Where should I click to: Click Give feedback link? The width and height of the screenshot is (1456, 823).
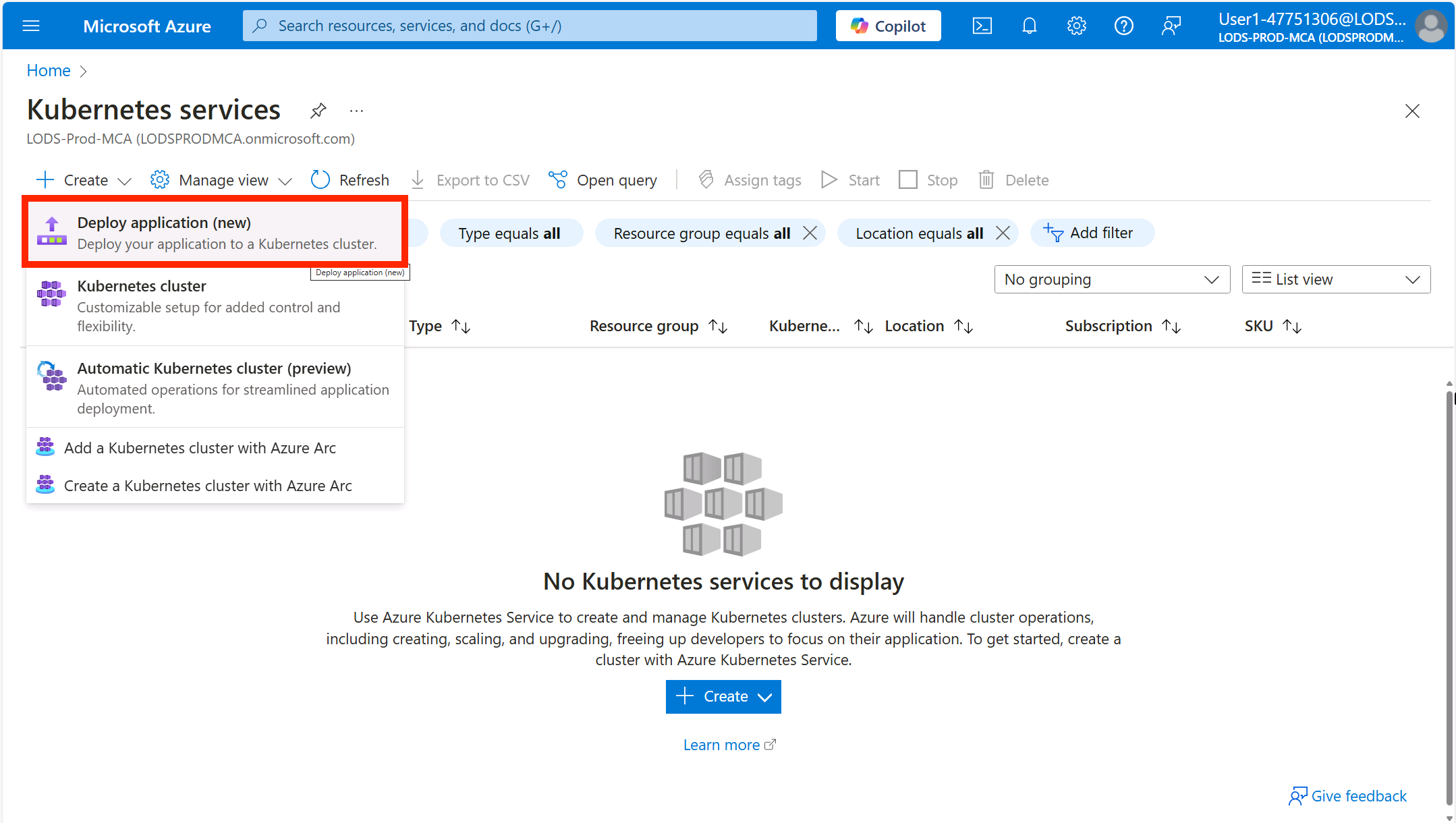click(1347, 796)
